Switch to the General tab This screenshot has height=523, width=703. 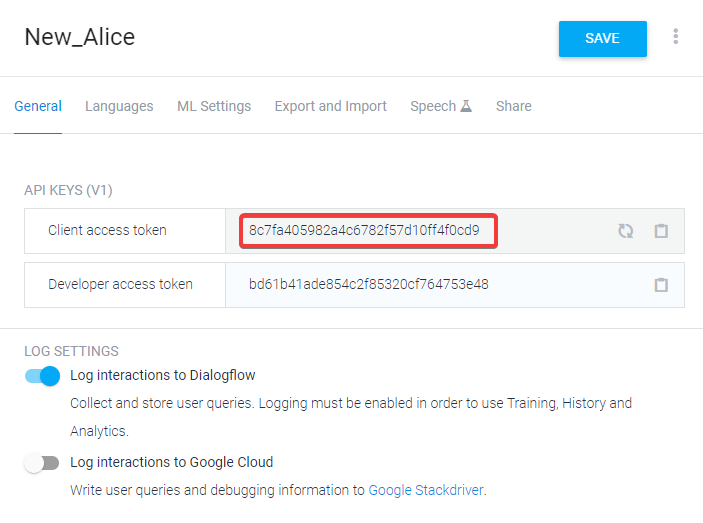click(38, 106)
